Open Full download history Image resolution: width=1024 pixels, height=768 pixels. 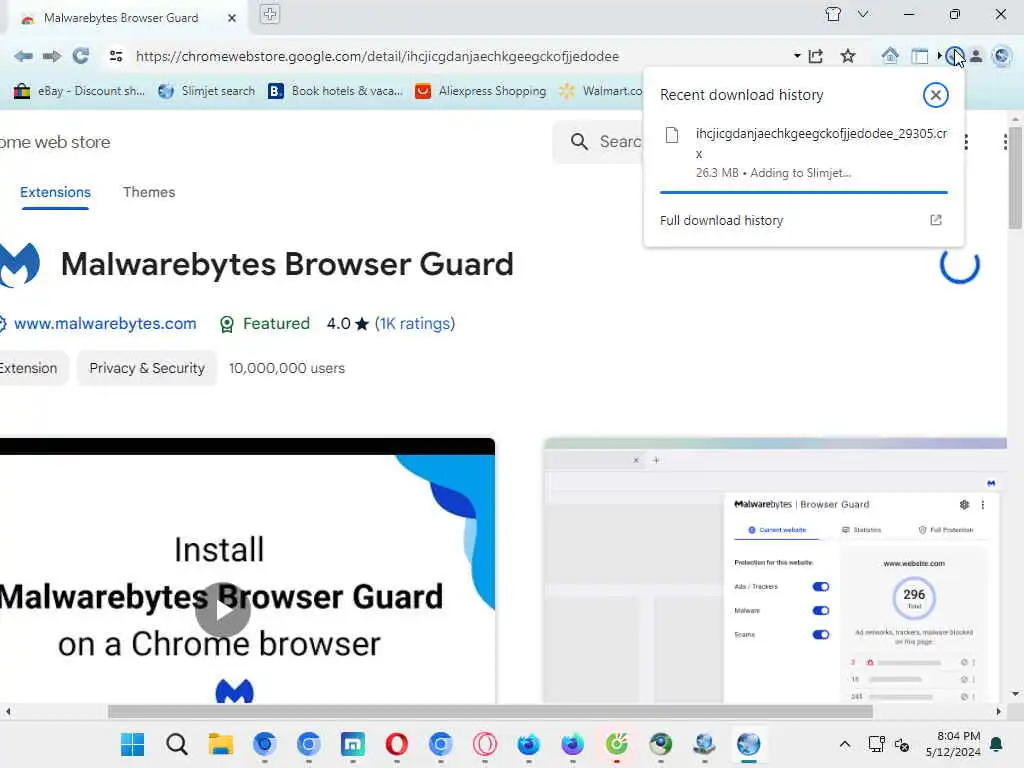(x=721, y=221)
